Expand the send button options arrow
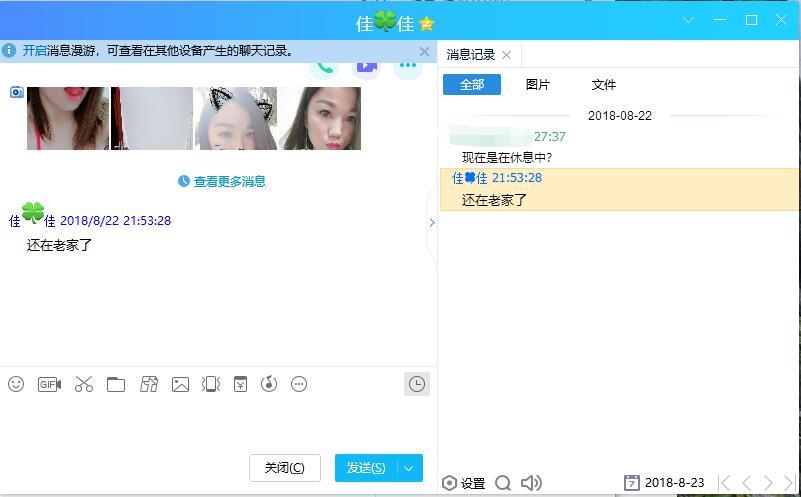801x497 pixels. point(409,468)
